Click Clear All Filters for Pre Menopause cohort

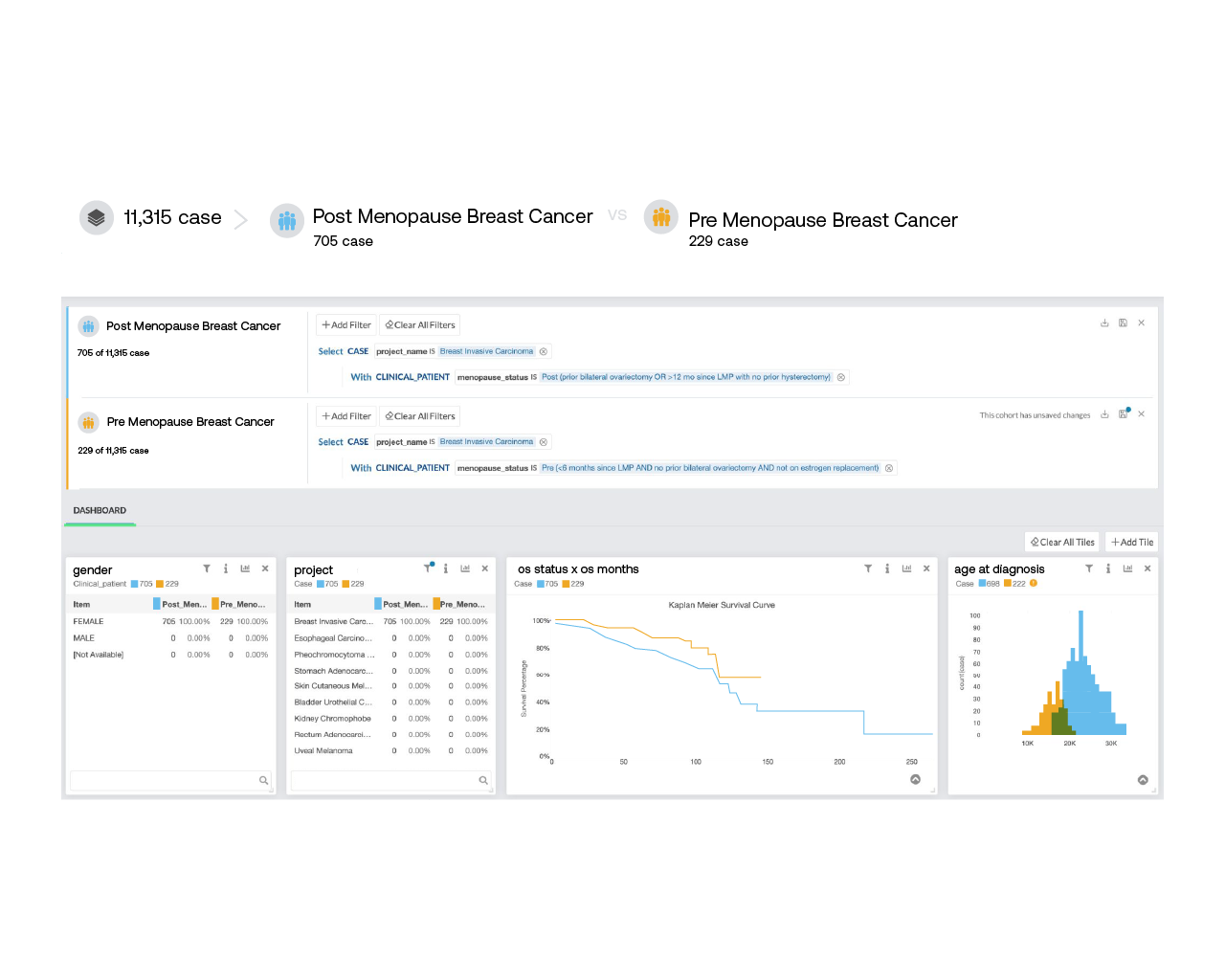point(420,416)
